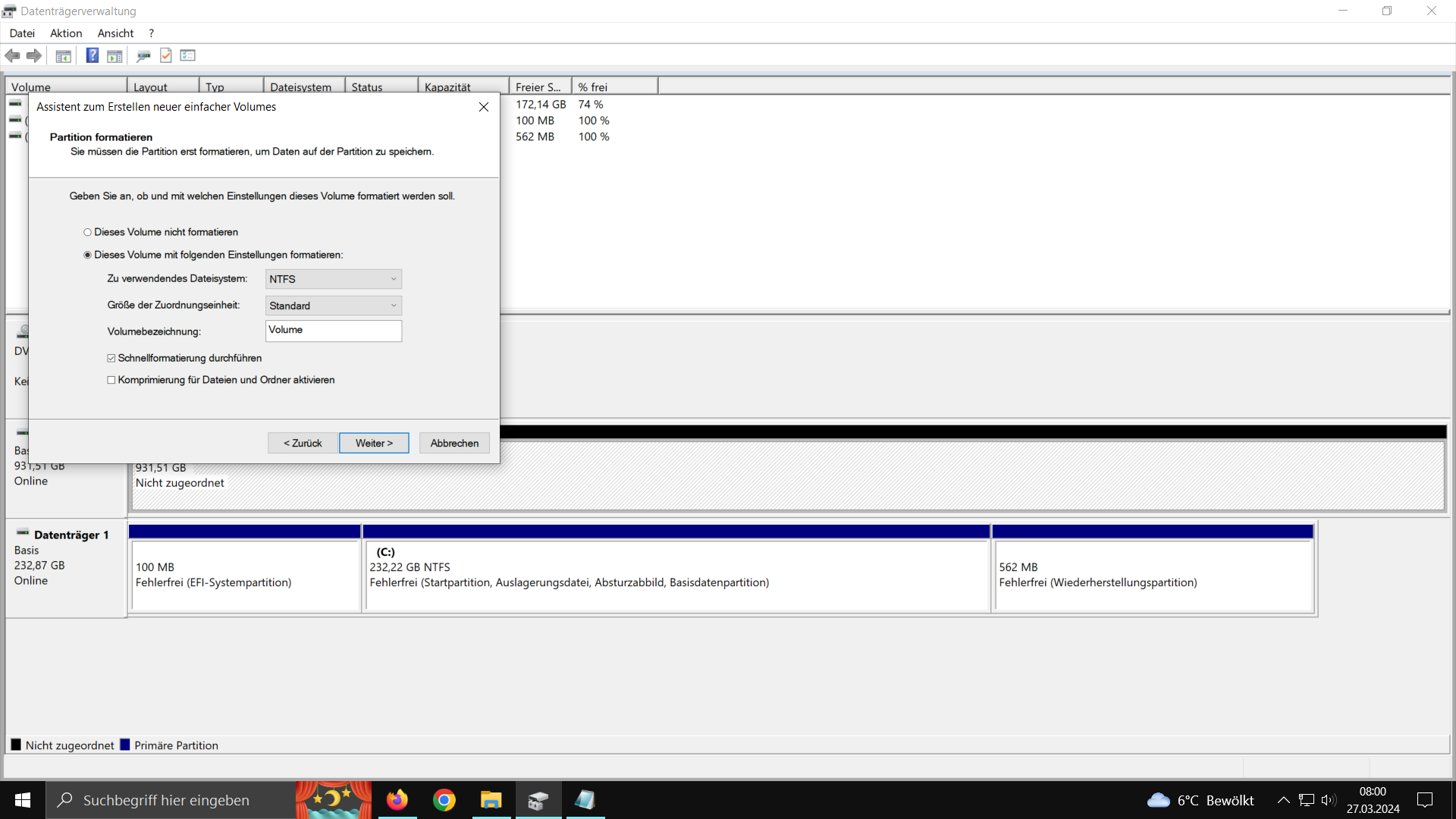Click the rescan disks magnifier icon
The image size is (1456, 819).
[143, 55]
